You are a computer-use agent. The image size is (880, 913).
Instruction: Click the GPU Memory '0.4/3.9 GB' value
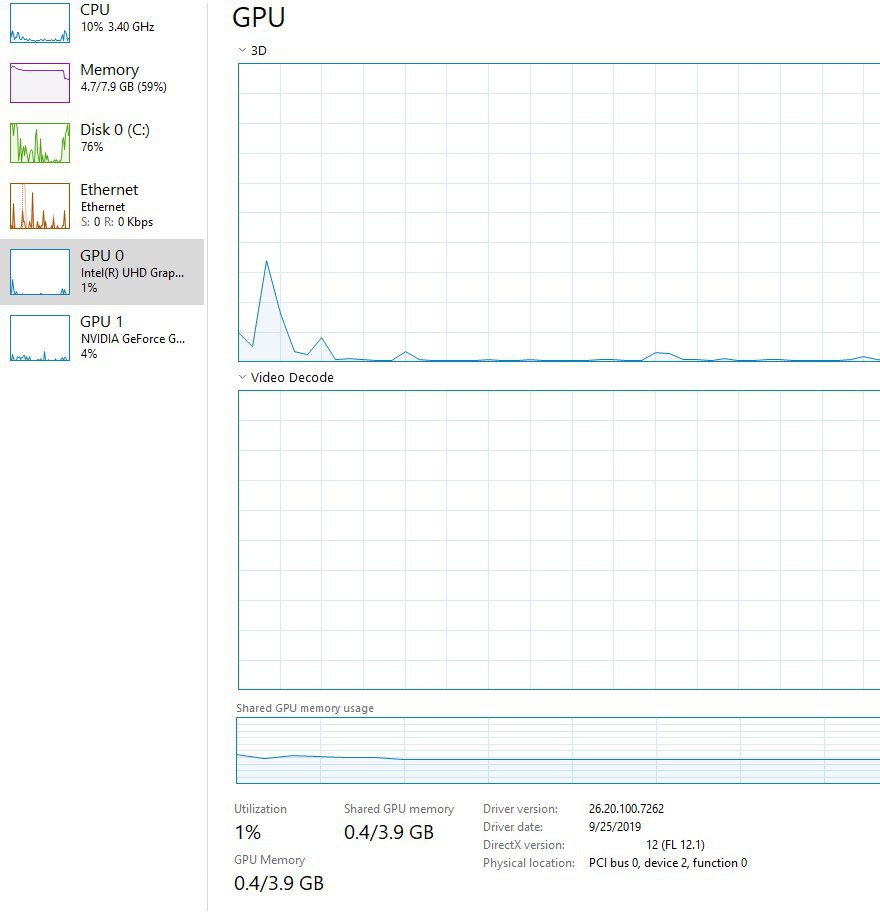(279, 883)
